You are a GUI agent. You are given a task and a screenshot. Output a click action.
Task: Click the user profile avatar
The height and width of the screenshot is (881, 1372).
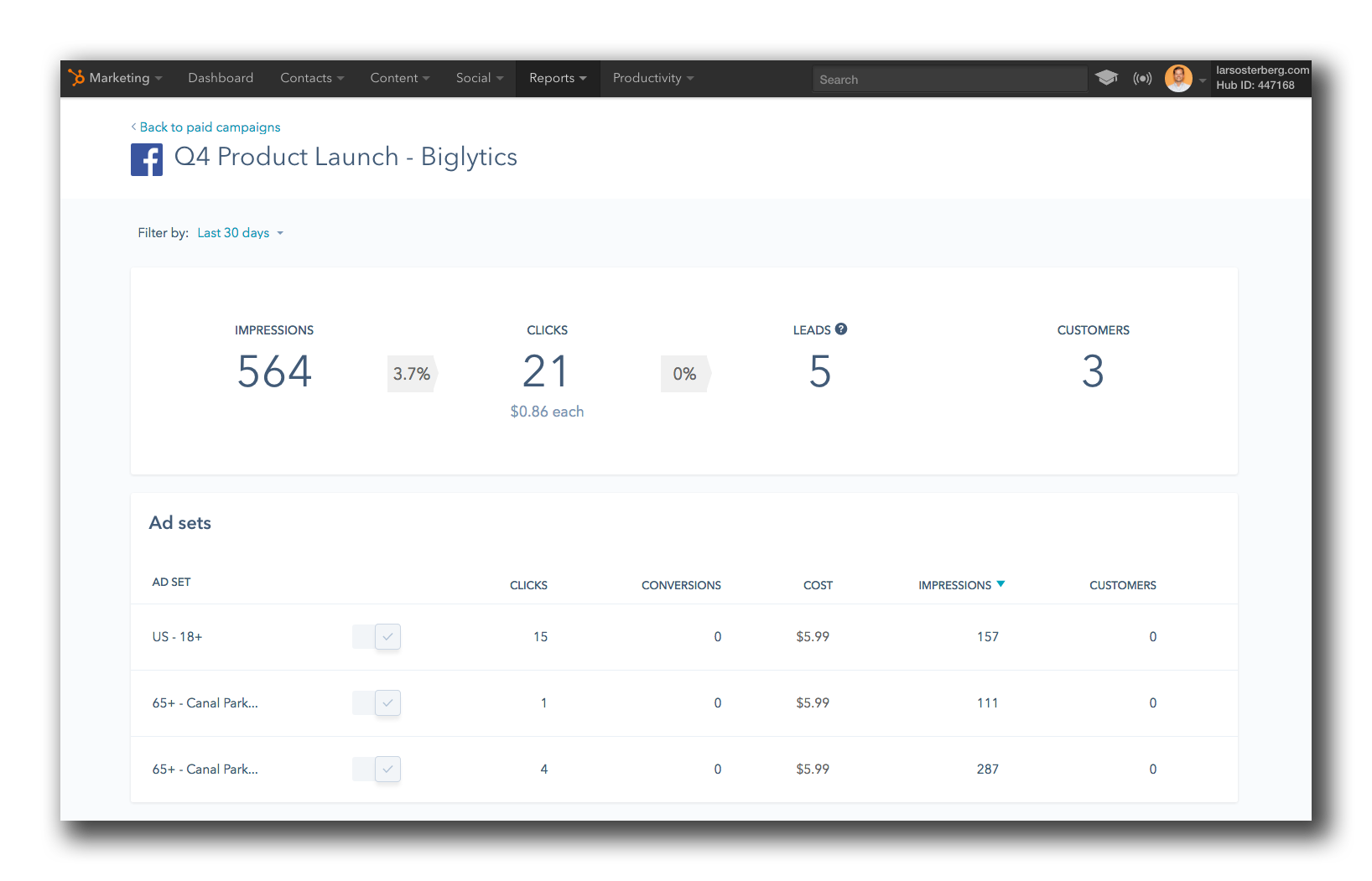(x=1178, y=78)
